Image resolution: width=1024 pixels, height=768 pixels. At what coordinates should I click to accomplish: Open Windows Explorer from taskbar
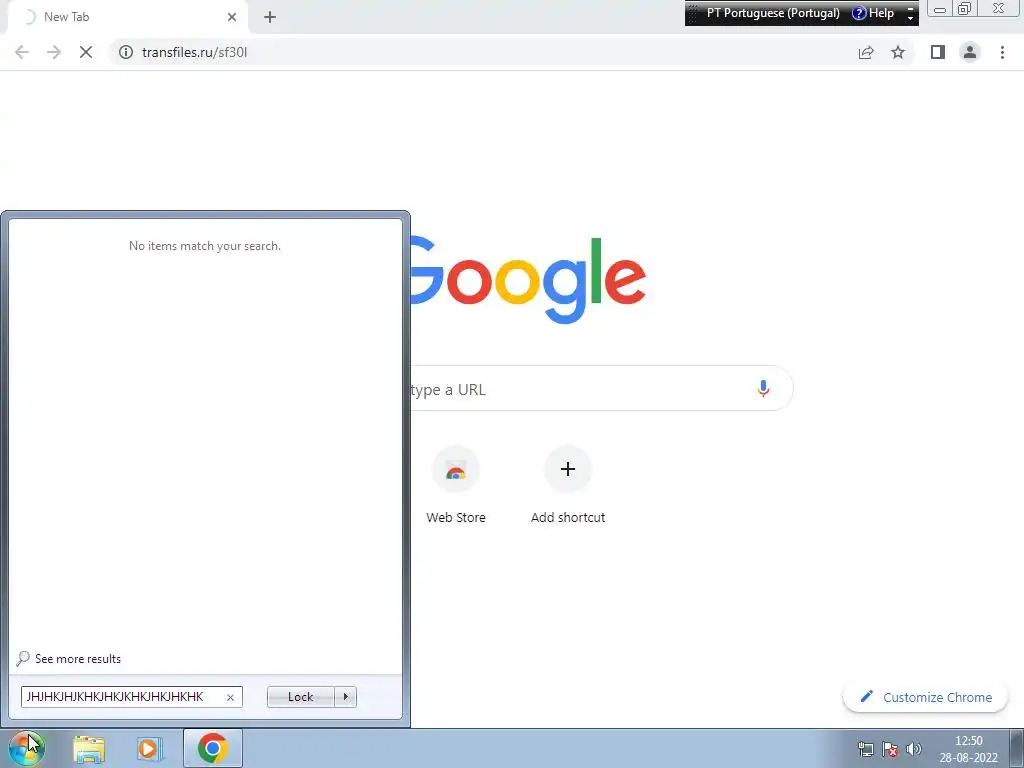(89, 748)
